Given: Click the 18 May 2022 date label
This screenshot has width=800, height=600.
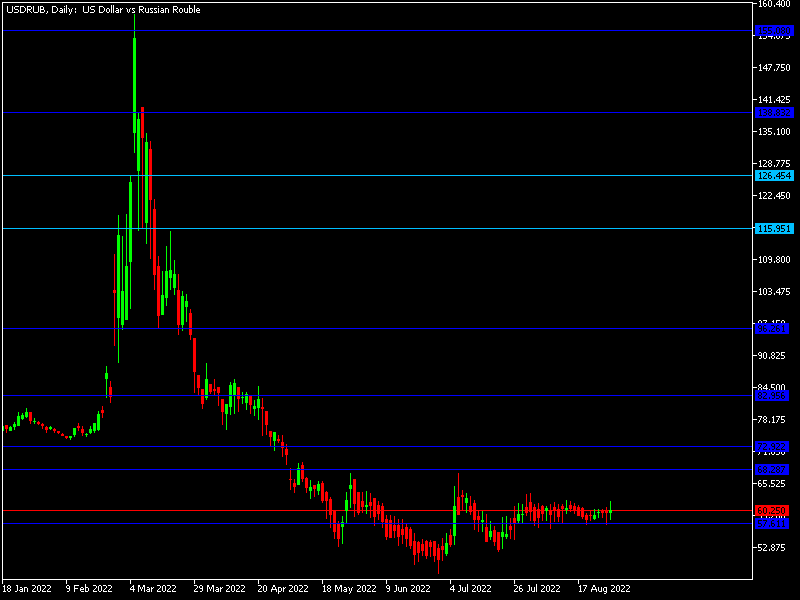Looking at the screenshot, I should point(349,588).
